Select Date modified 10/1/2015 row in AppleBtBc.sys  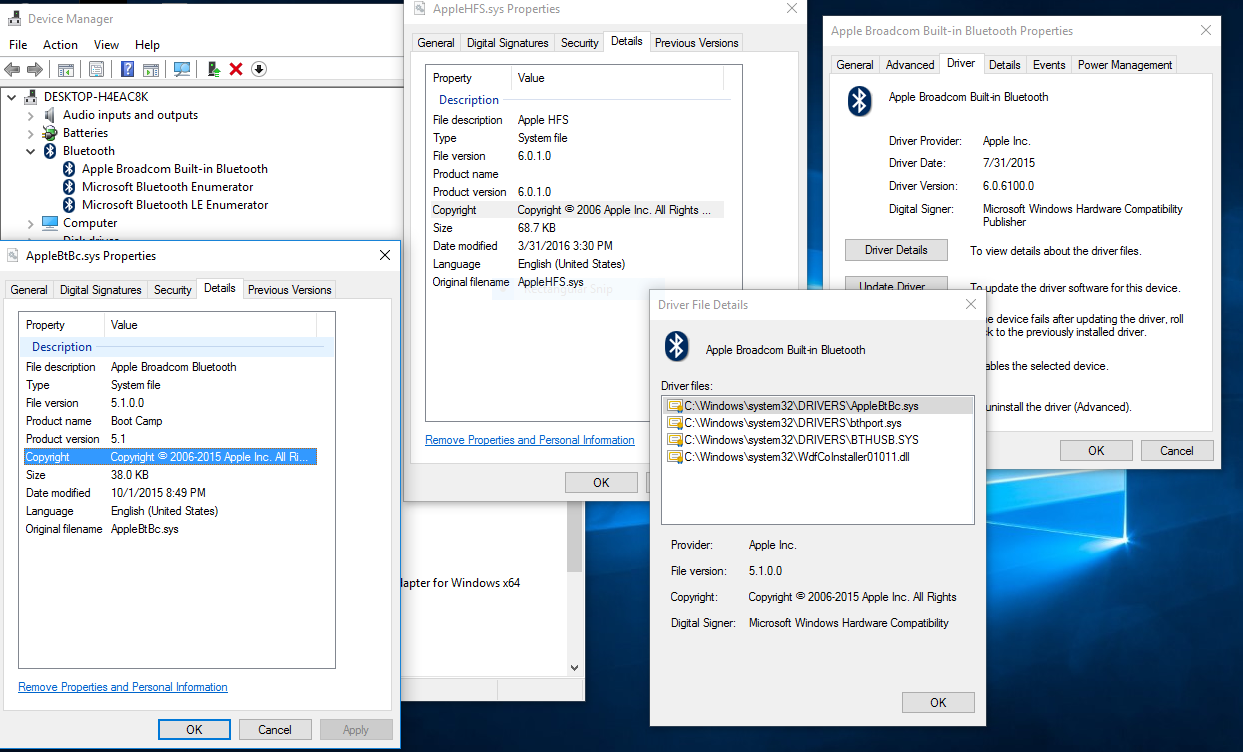pos(168,493)
